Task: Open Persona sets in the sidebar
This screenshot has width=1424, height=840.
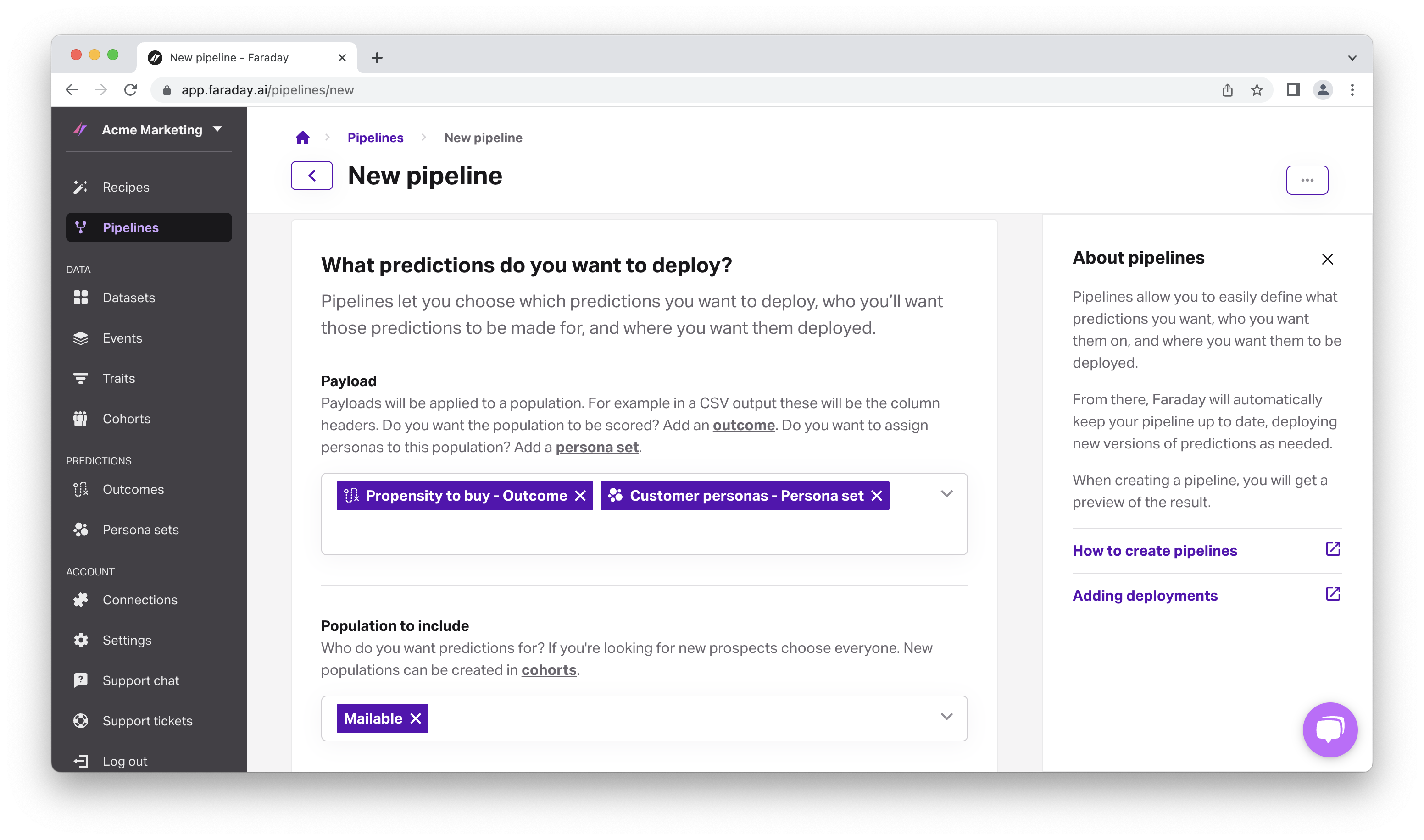Action: click(x=140, y=530)
